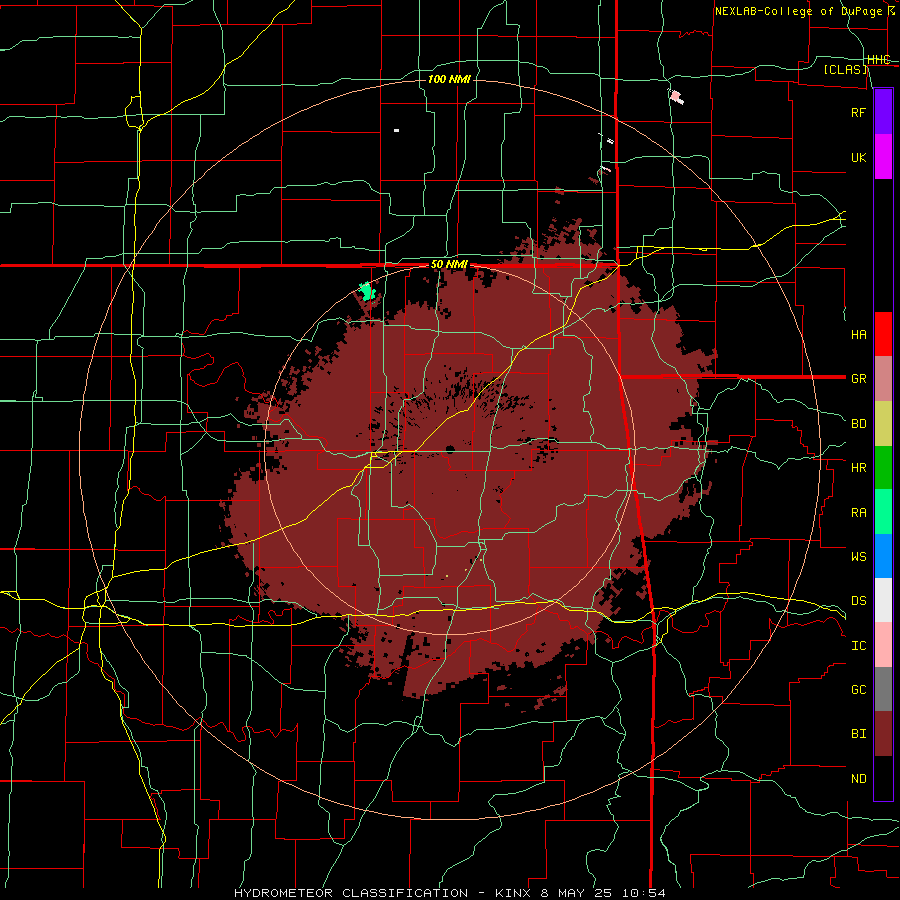The height and width of the screenshot is (900, 900).
Task: Select the BD yellow legend swatch
Action: pyautogui.click(x=883, y=423)
